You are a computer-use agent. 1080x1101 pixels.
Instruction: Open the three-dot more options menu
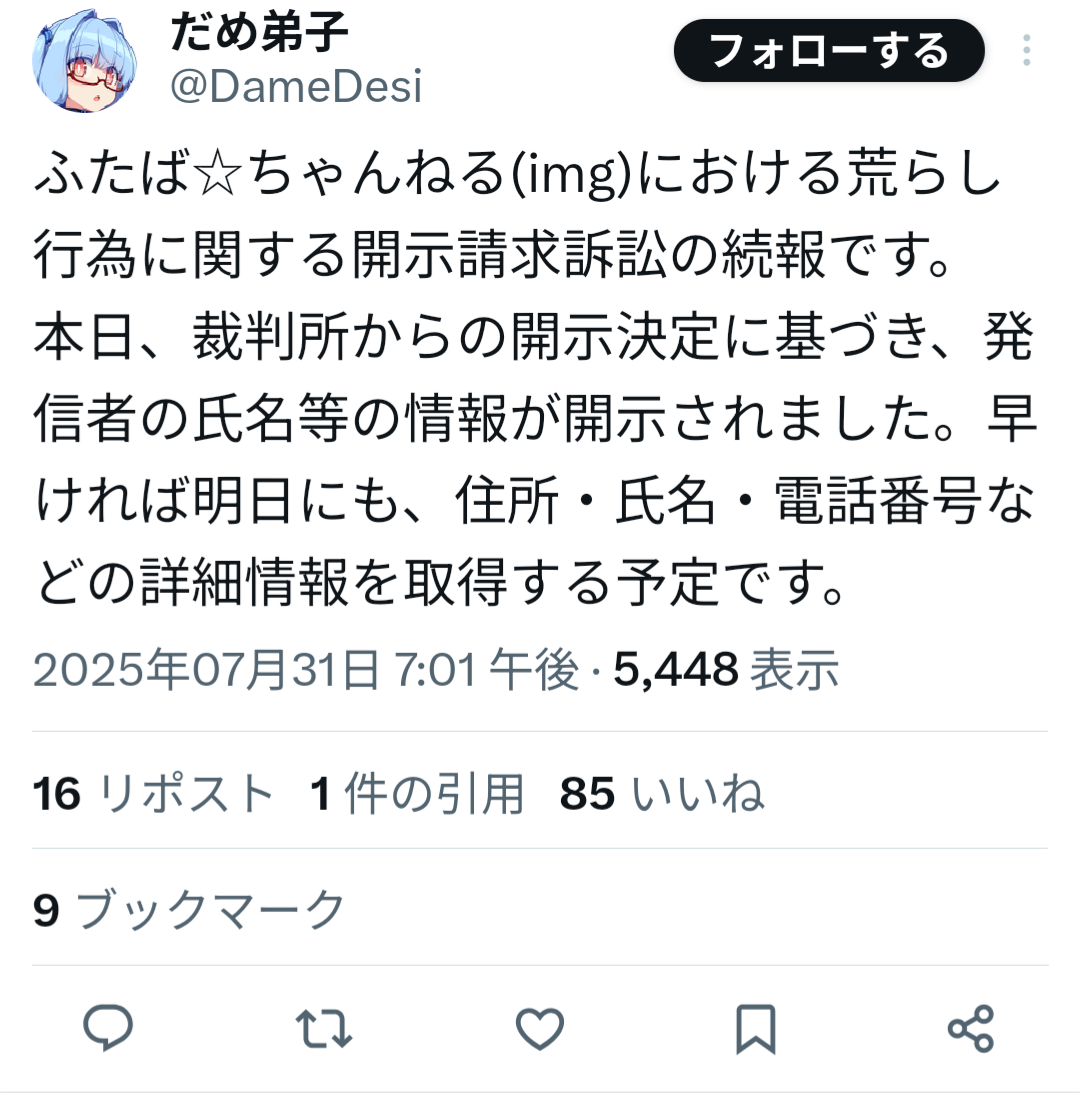point(1027,51)
